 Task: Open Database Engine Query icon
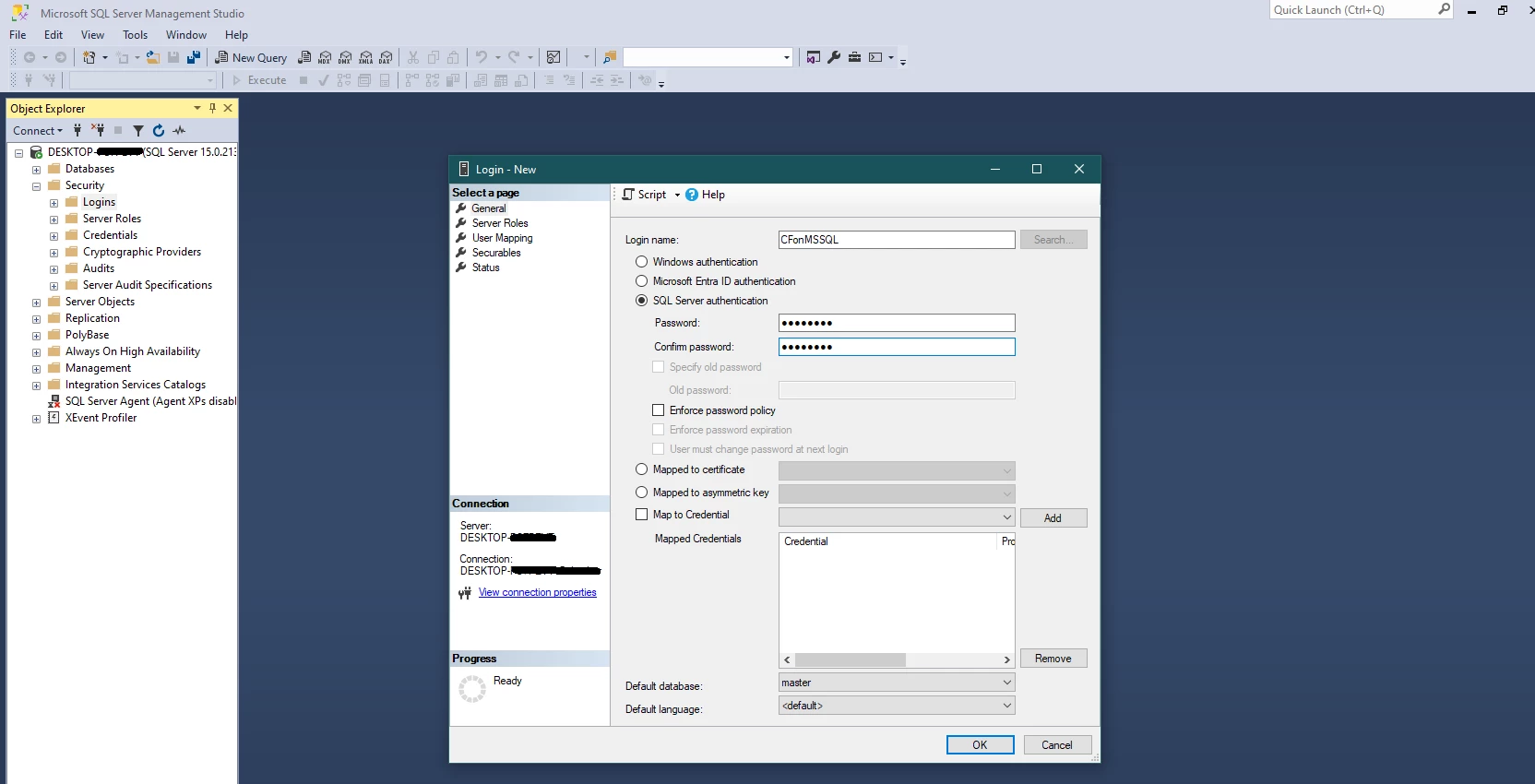pos(304,57)
